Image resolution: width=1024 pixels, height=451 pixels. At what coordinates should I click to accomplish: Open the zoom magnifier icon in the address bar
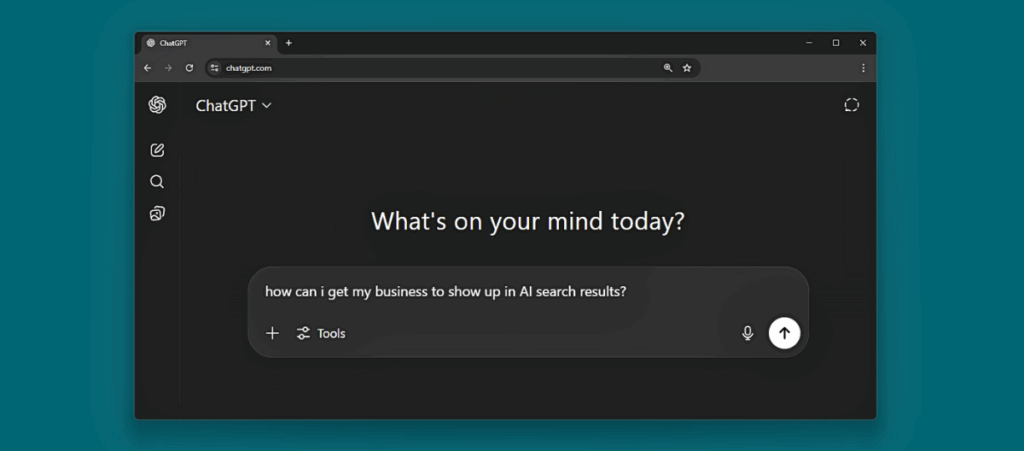coord(667,68)
